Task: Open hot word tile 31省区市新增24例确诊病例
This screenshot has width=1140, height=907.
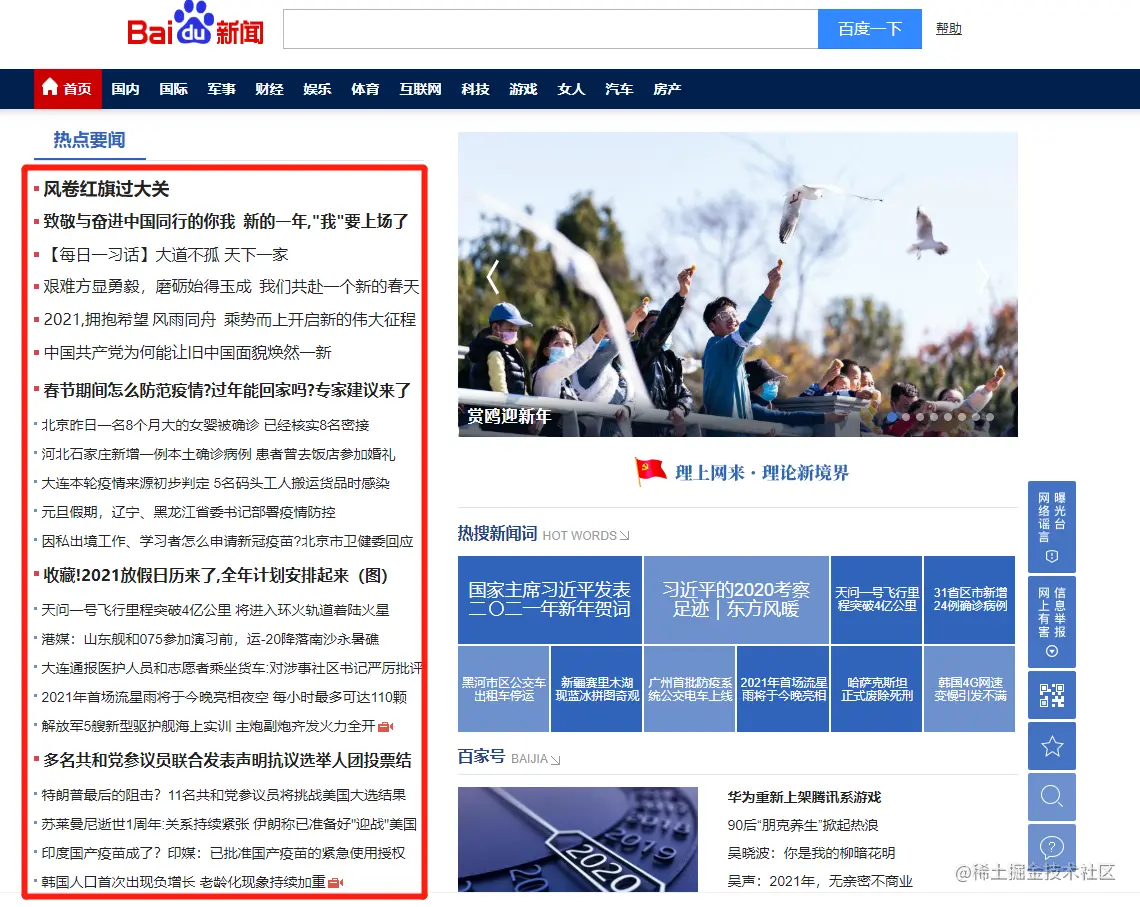Action: (x=970, y=600)
